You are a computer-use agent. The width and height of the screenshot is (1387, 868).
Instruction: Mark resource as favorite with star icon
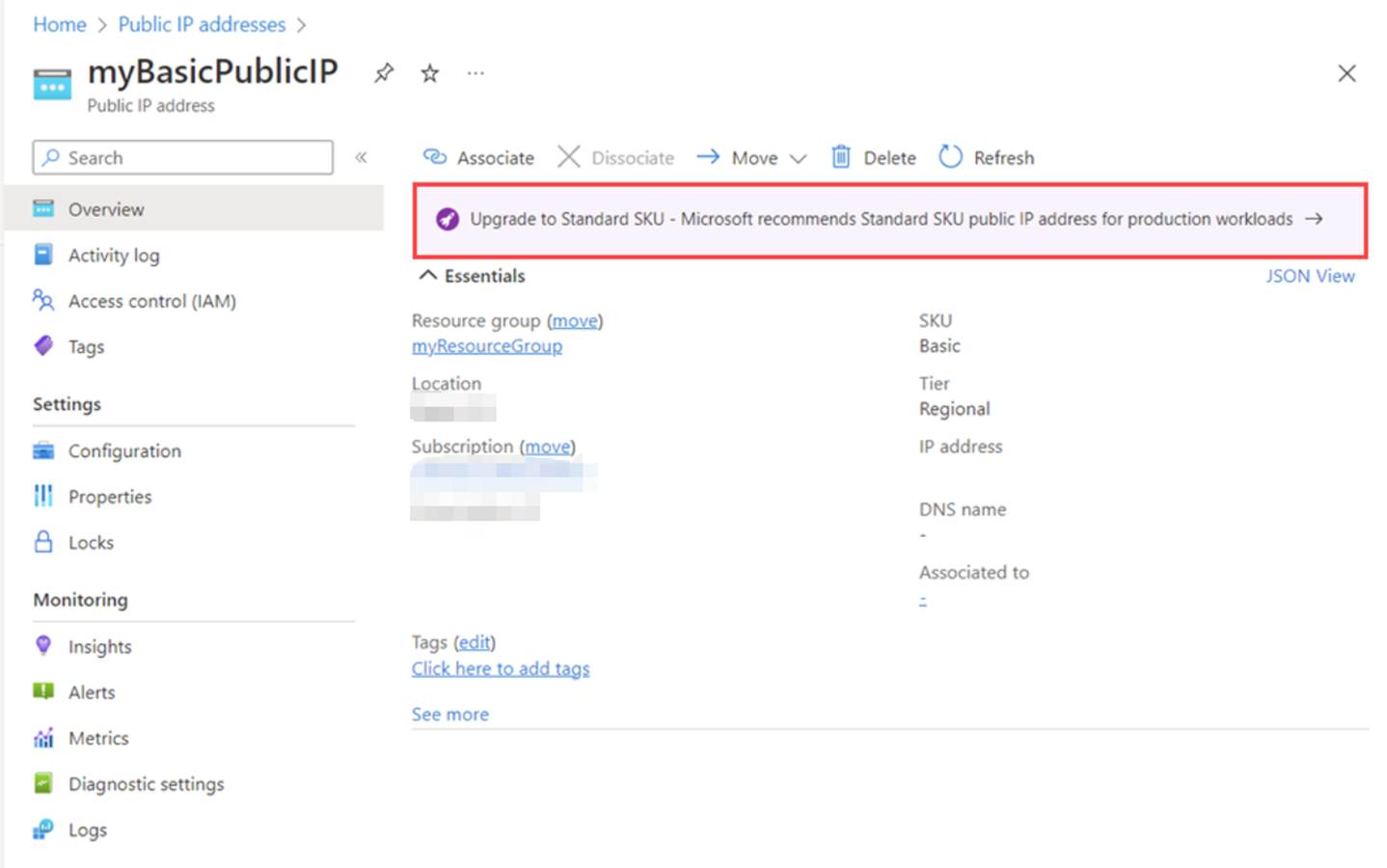(430, 73)
